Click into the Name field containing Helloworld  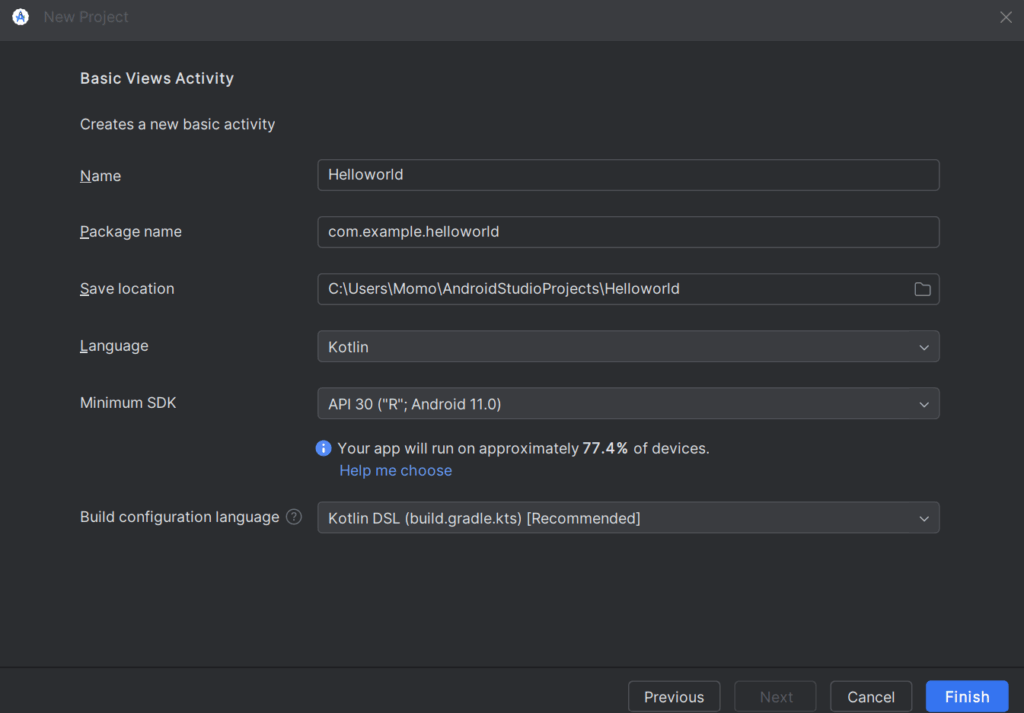point(628,174)
